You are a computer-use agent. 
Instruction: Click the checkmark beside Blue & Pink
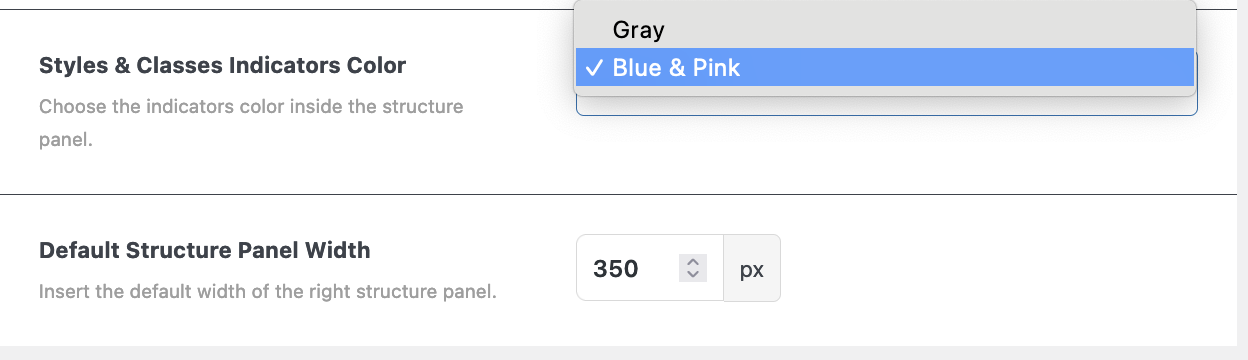point(595,68)
